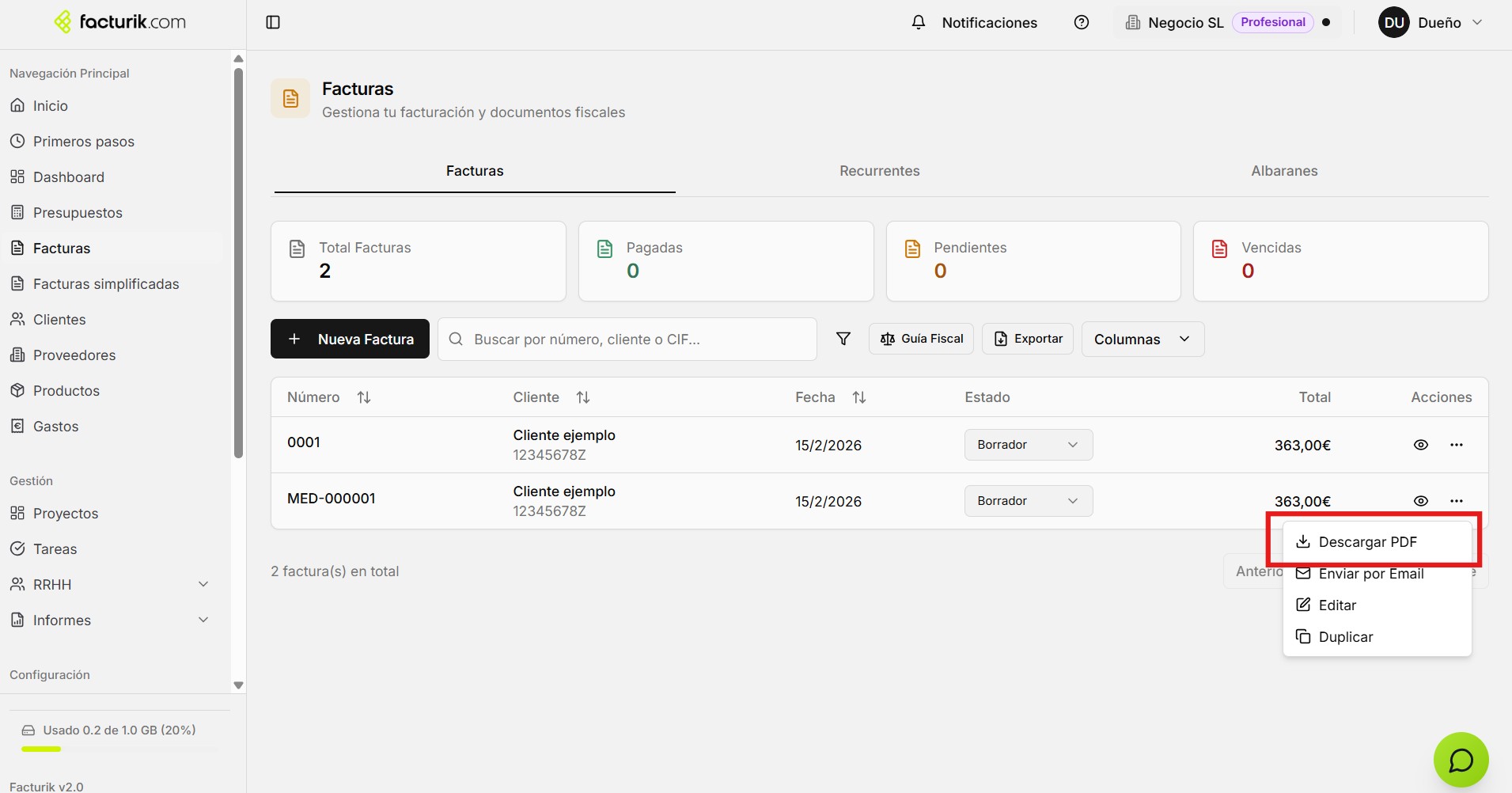Click invoice number 0001 cell

[304, 442]
